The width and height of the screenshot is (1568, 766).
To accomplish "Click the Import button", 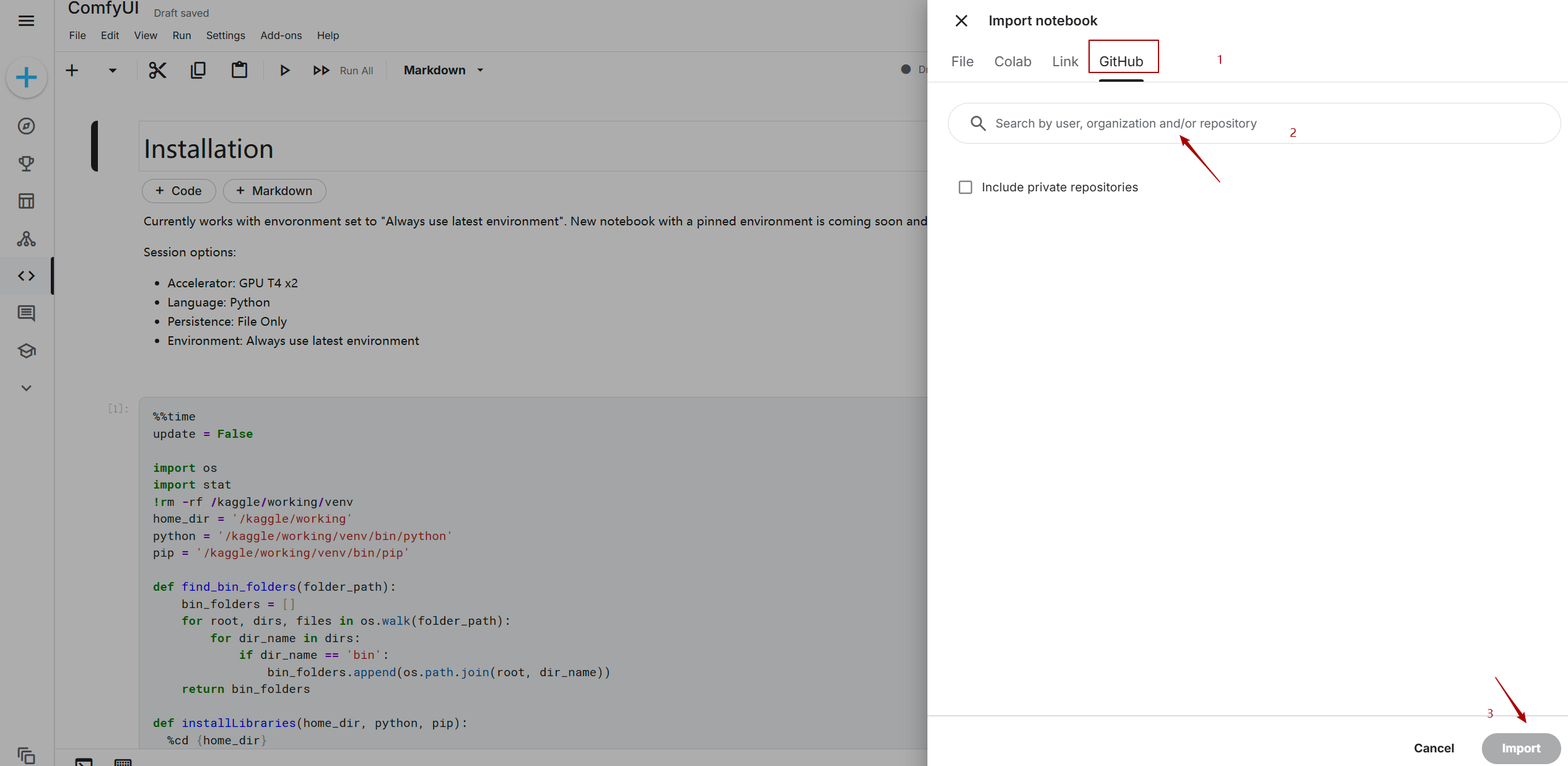I will coord(1520,748).
